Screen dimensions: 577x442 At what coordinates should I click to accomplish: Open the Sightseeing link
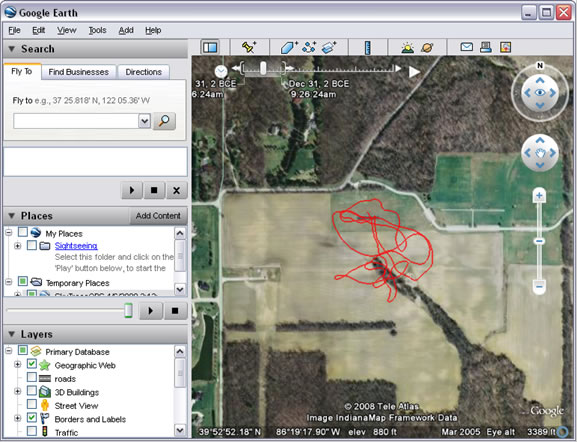coord(76,245)
